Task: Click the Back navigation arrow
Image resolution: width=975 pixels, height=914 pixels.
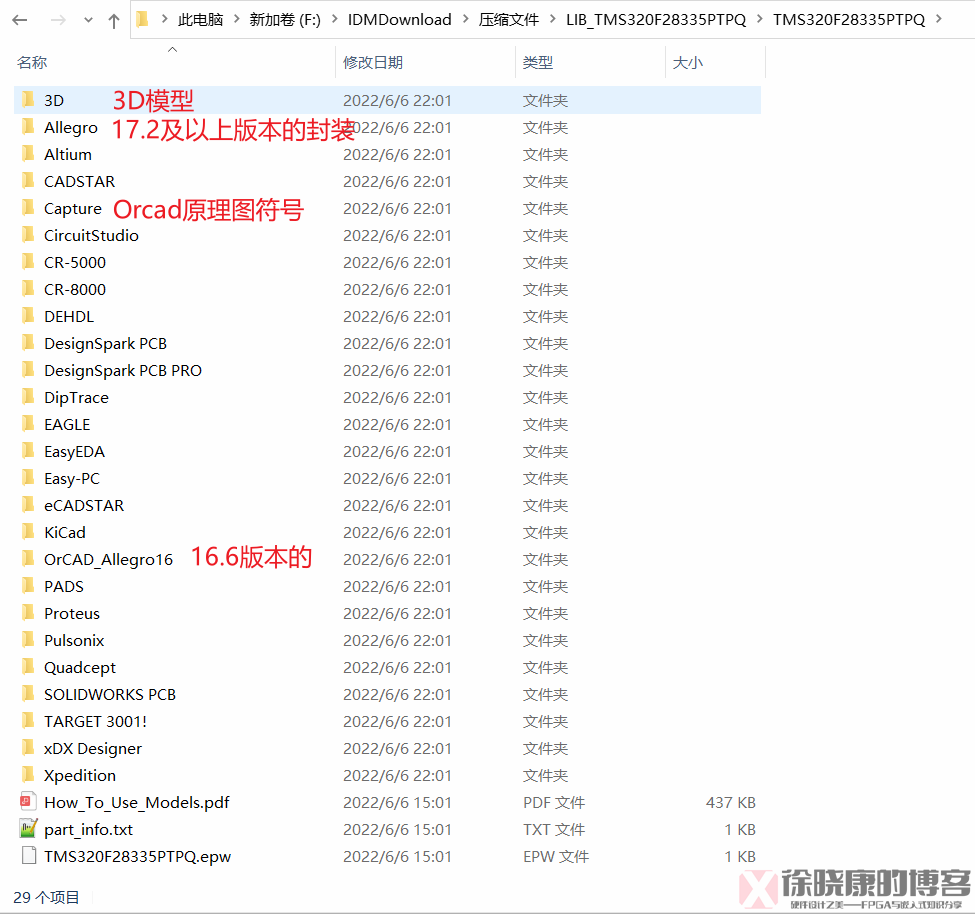Action: point(20,21)
